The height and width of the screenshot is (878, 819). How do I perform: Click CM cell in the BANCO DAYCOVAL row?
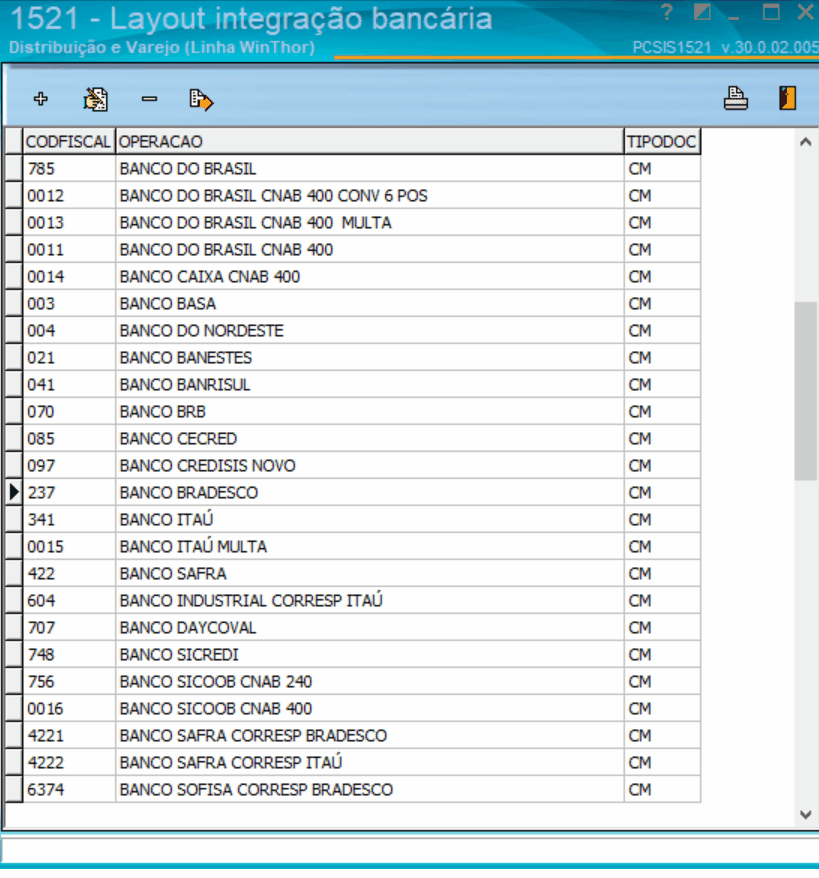(x=662, y=627)
